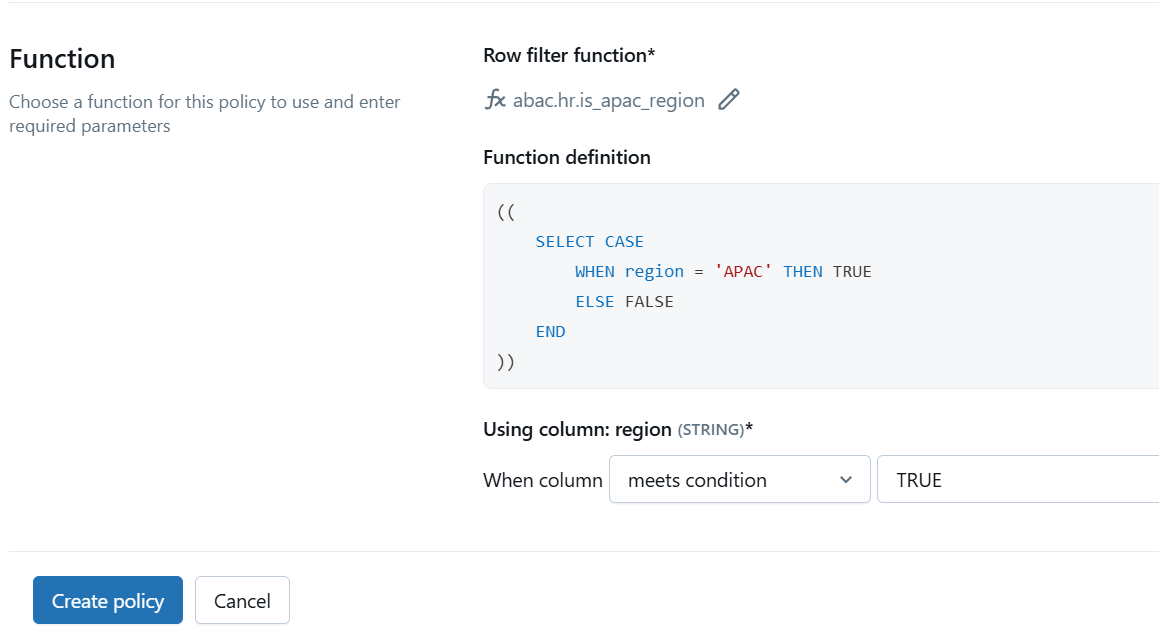This screenshot has height=634, width=1159.
Task: Click the pencil edit icon beside function name
Action: pyautogui.click(x=729, y=100)
